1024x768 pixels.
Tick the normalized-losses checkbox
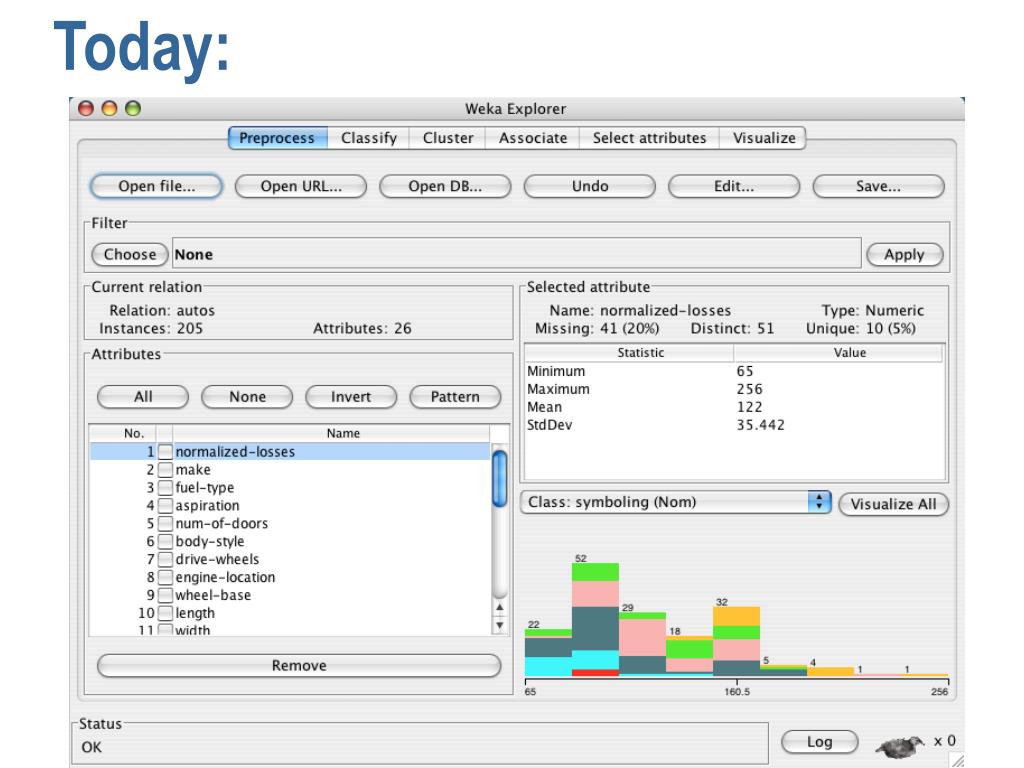pyautogui.click(x=165, y=451)
